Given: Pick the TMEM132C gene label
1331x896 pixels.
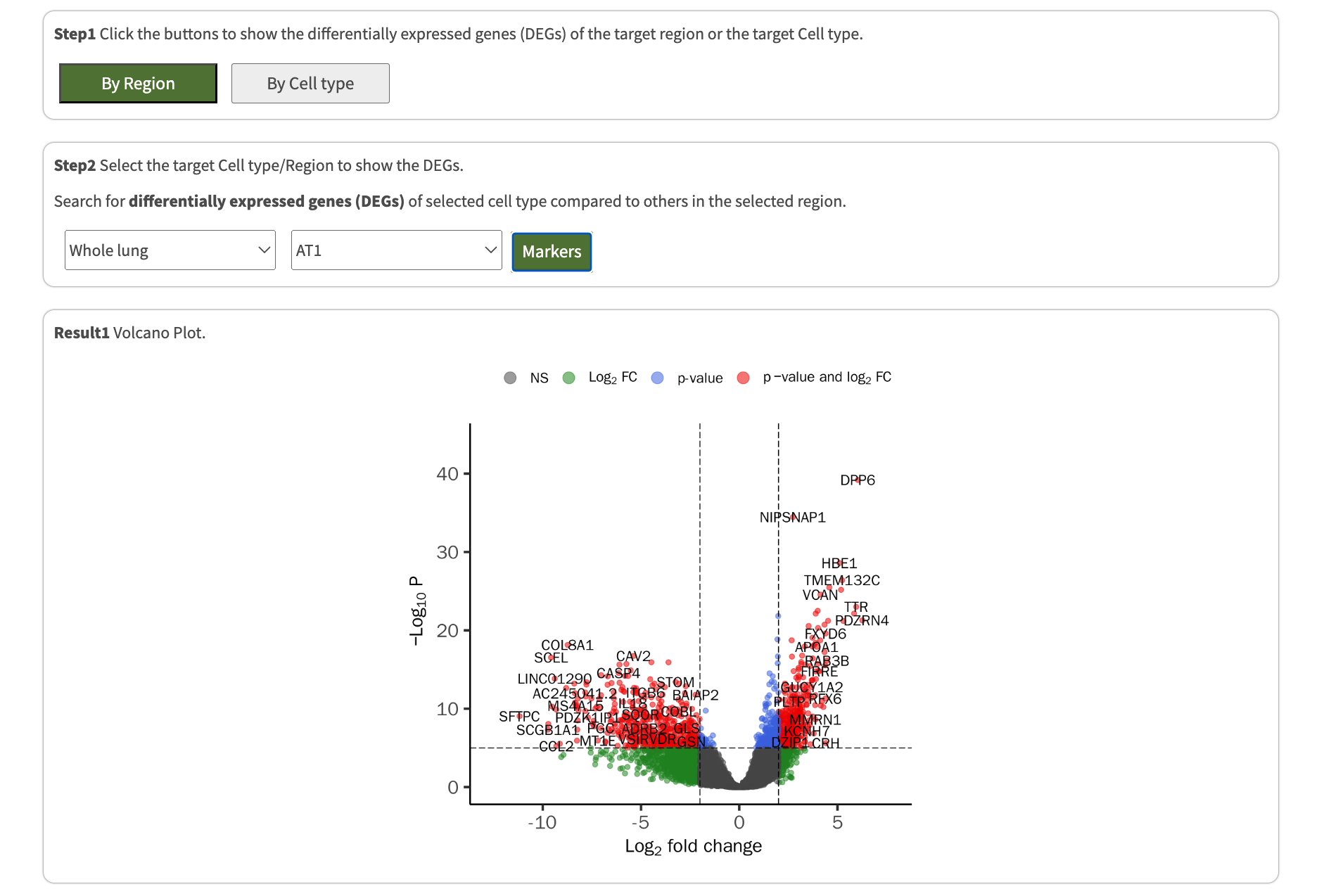Looking at the screenshot, I should (x=841, y=580).
